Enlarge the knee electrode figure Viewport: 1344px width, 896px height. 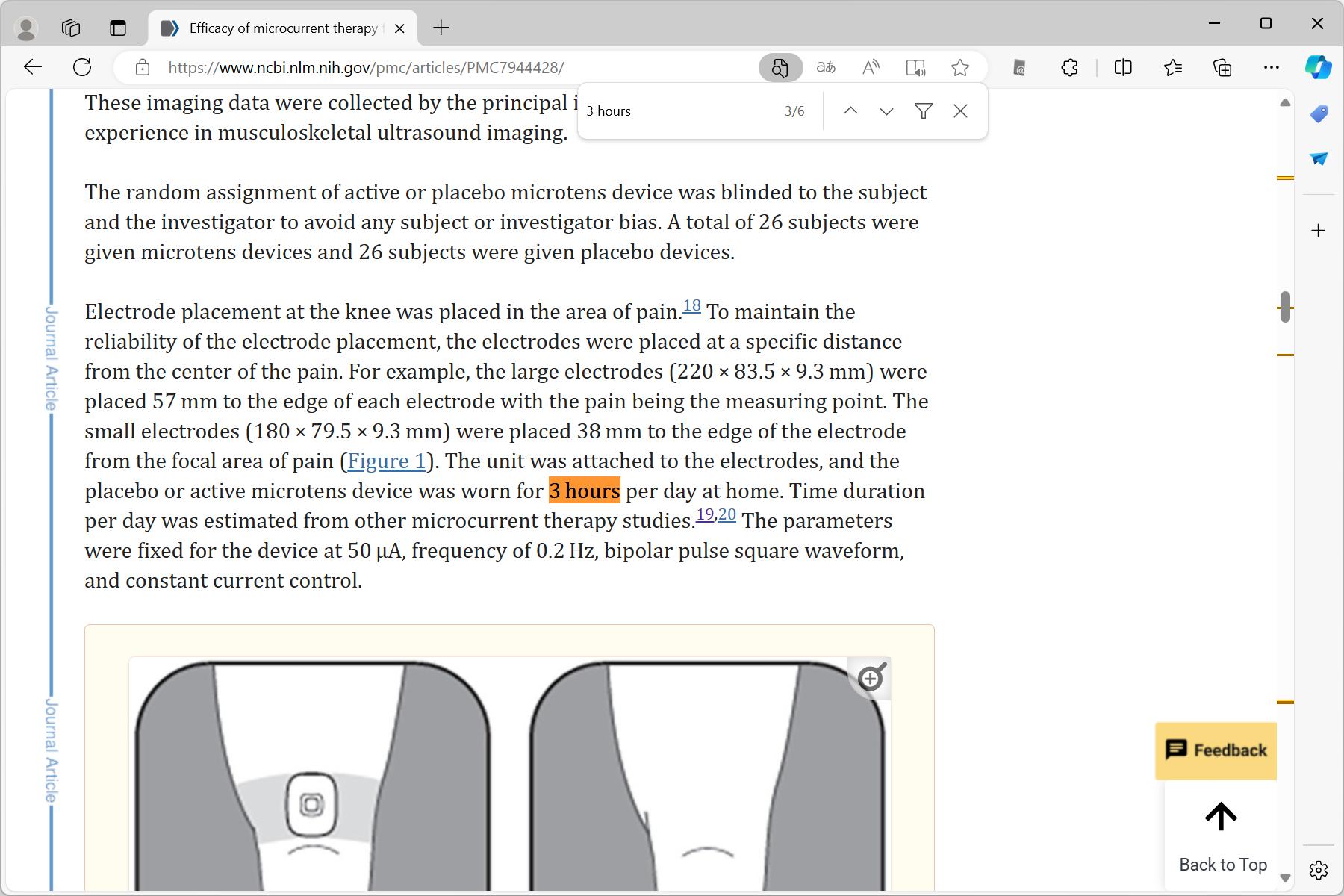(870, 679)
